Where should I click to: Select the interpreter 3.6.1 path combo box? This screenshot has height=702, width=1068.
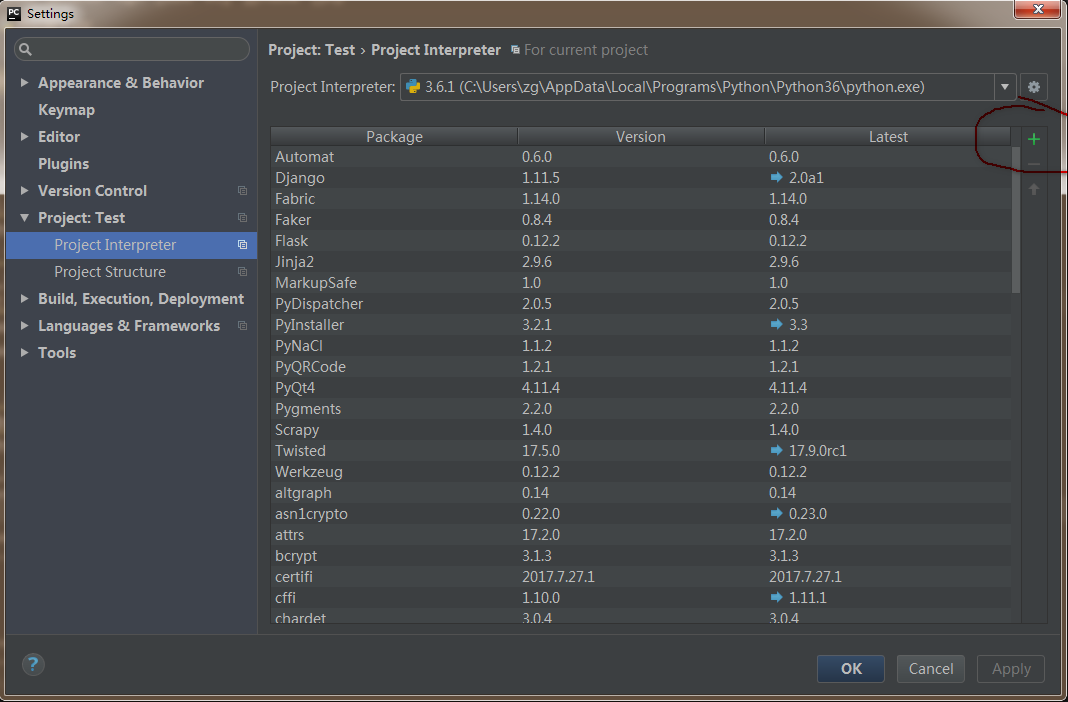(x=708, y=87)
